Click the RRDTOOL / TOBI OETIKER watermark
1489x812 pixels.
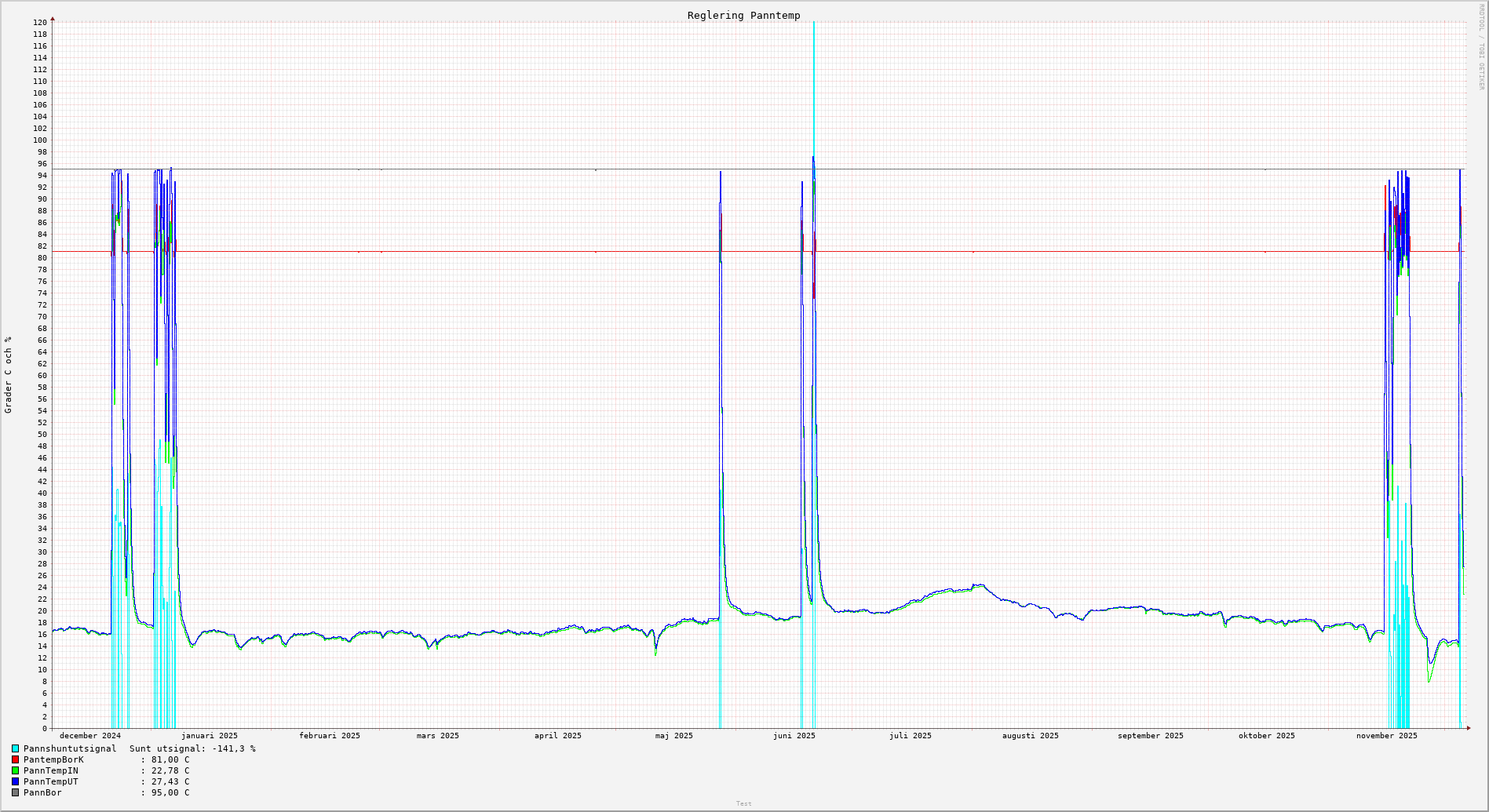pos(1481,46)
